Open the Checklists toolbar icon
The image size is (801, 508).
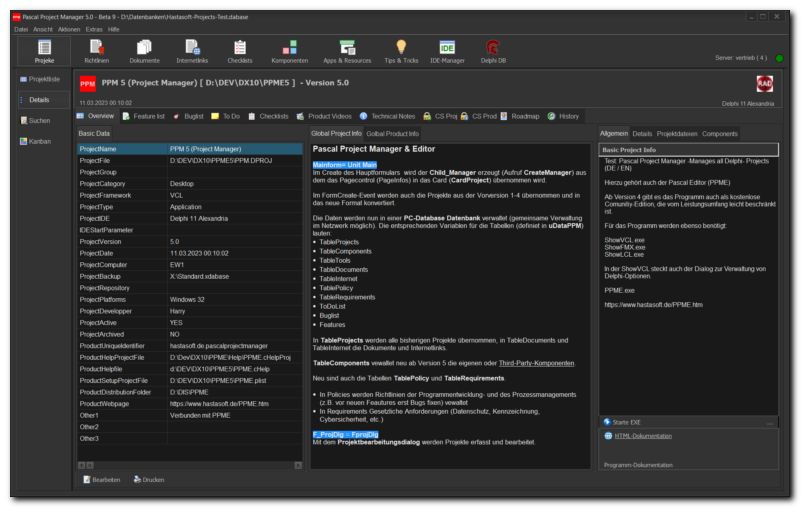coord(240,51)
